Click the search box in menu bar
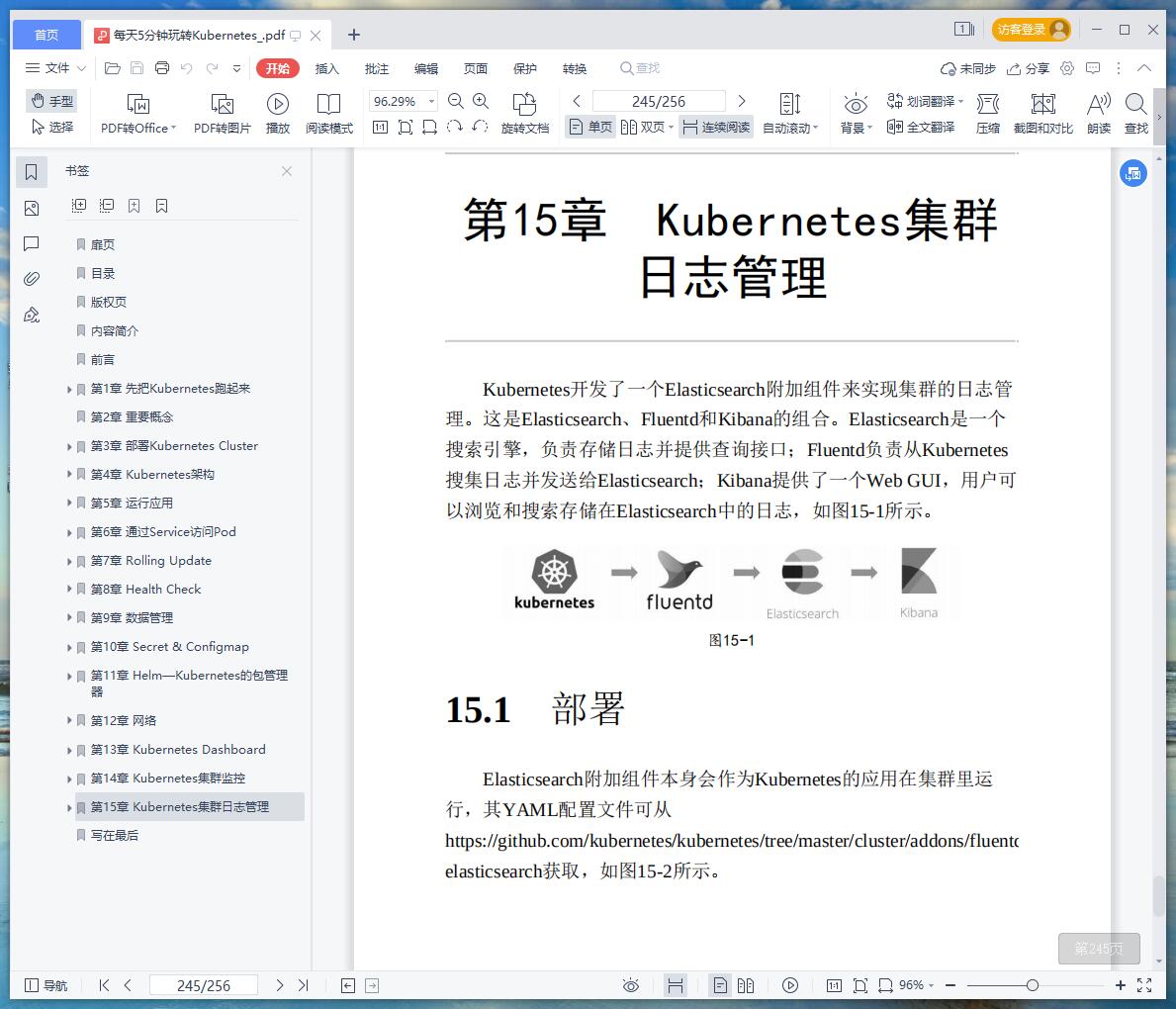Viewport: 1176px width, 1009px height. 640,68
